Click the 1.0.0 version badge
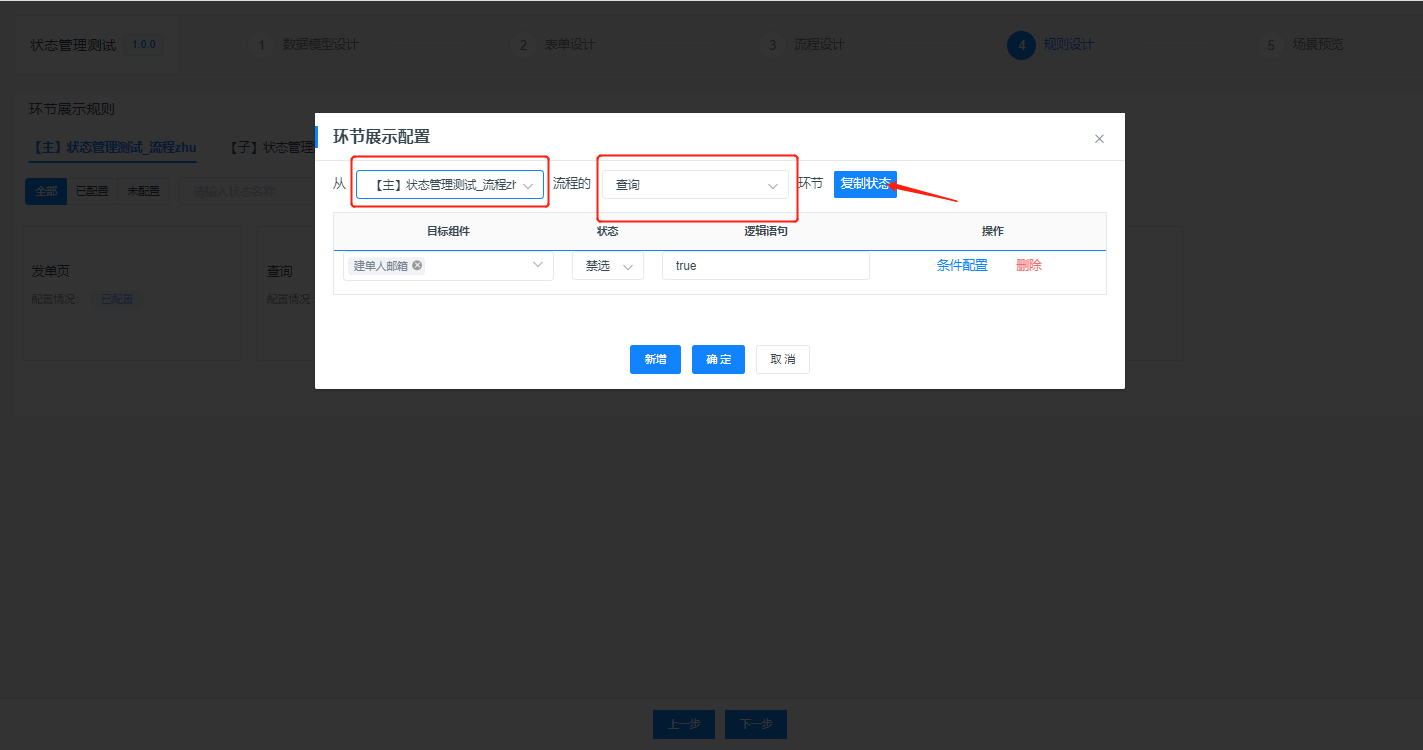1423x750 pixels. coord(143,45)
